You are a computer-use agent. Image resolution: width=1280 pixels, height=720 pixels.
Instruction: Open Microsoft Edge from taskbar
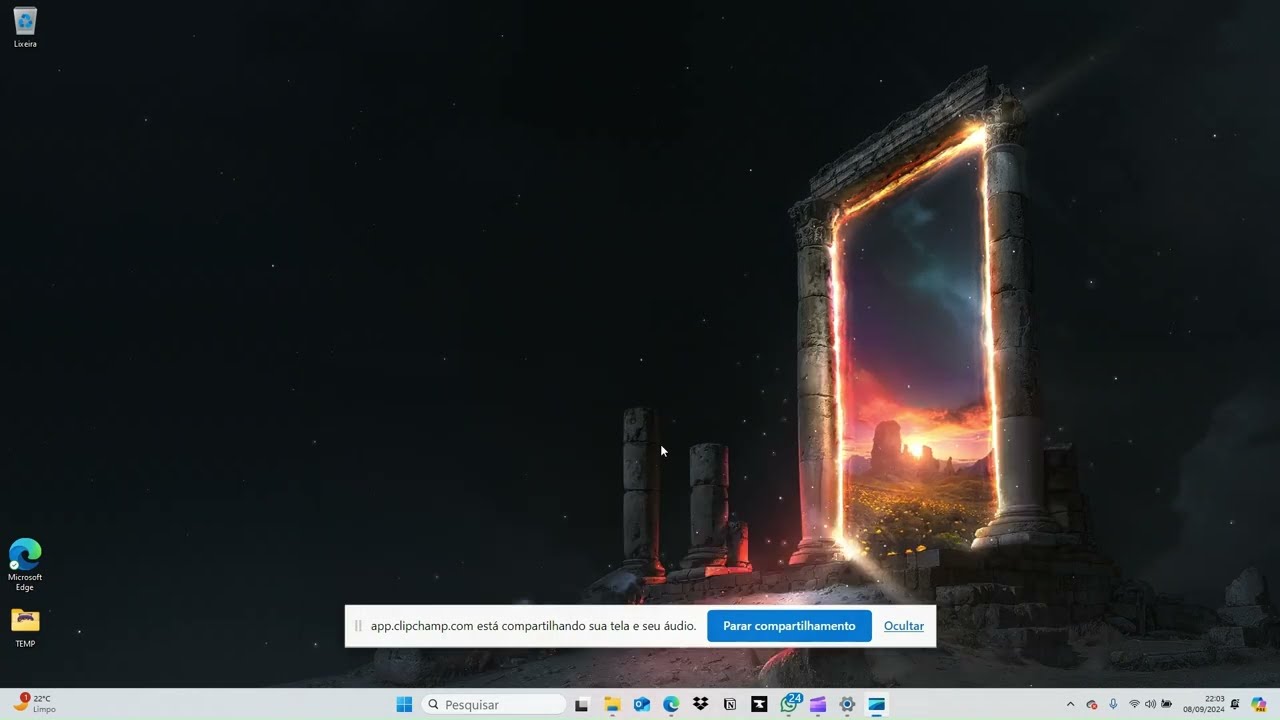pyautogui.click(x=671, y=705)
